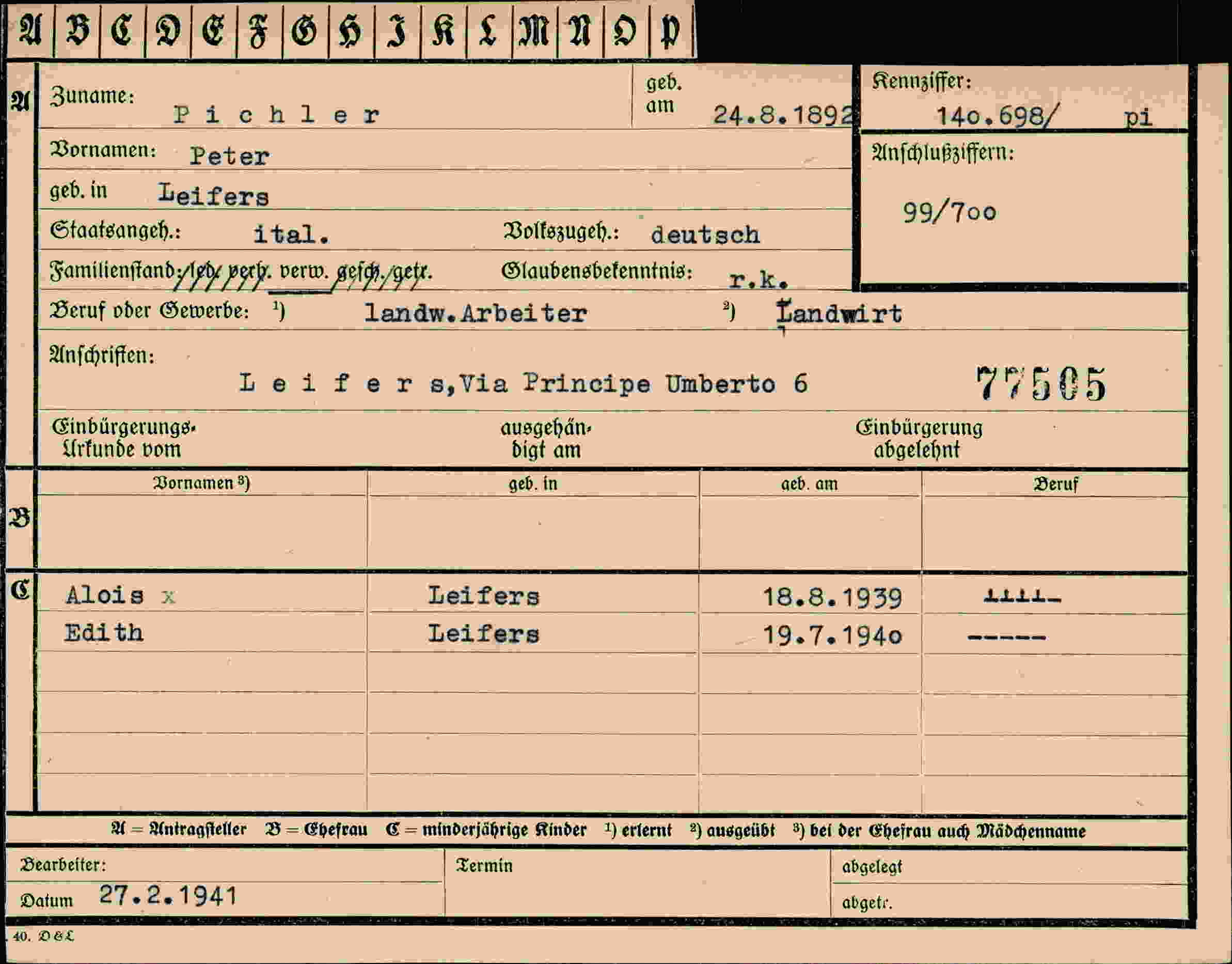The width and height of the screenshot is (1232, 964).
Task: Click the practiced occupation 'Landwirt'
Action: [x=840, y=313]
